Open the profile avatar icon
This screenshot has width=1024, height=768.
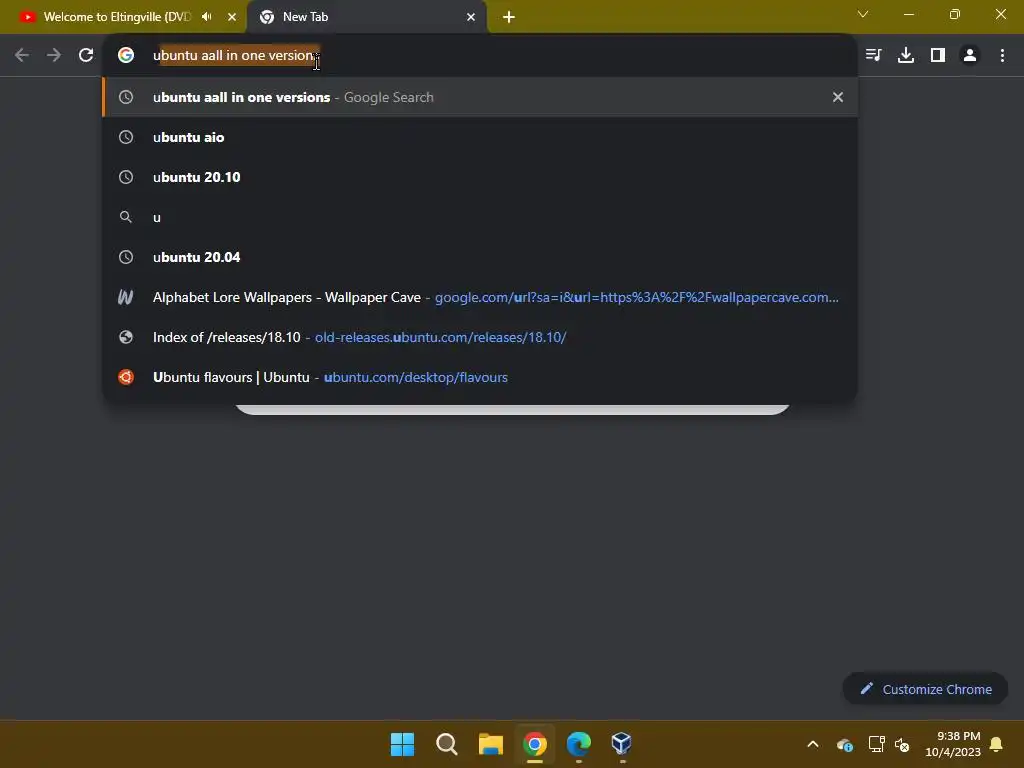tap(970, 55)
